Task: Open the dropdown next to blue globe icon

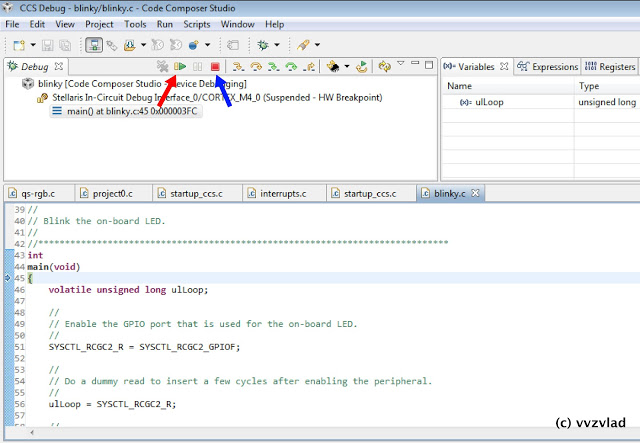Action: click(207, 45)
